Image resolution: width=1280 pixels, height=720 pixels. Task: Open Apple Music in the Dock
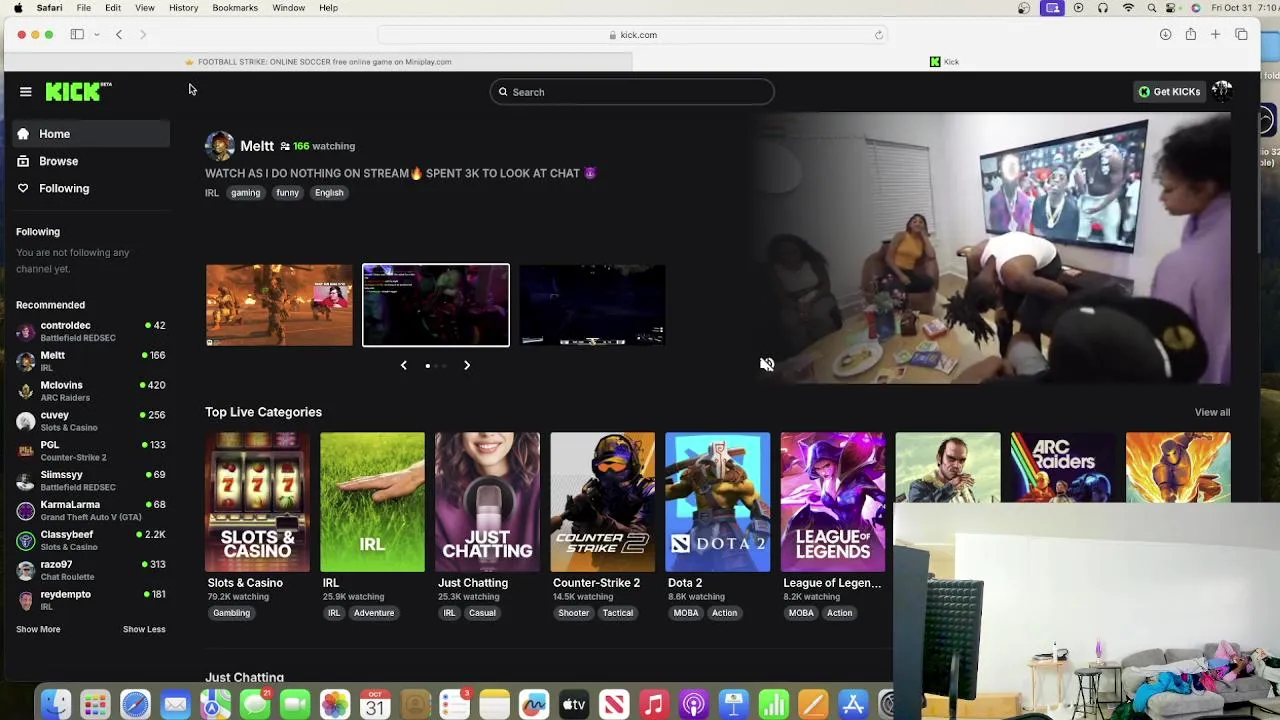[653, 704]
